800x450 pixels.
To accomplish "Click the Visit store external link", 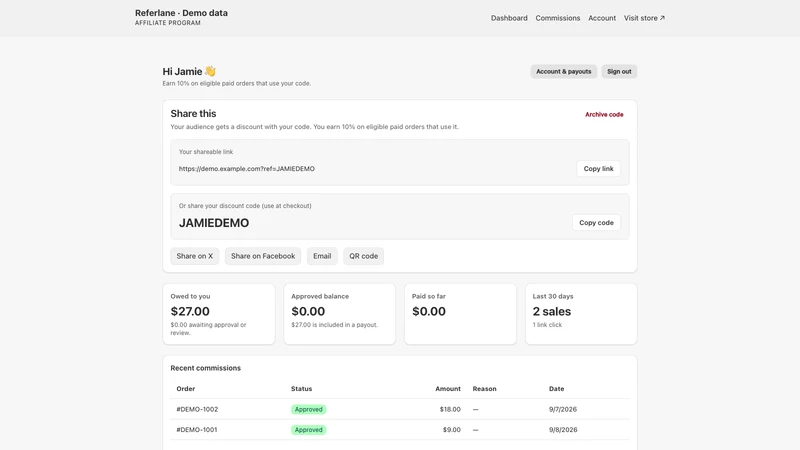I will point(644,18).
